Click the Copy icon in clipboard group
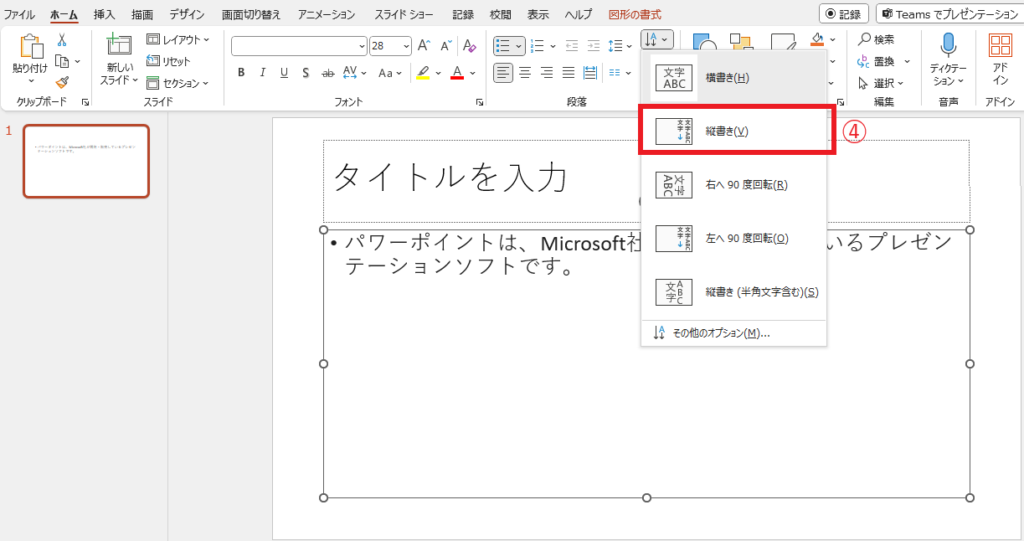Screen dimensions: 1024x541 (62, 61)
